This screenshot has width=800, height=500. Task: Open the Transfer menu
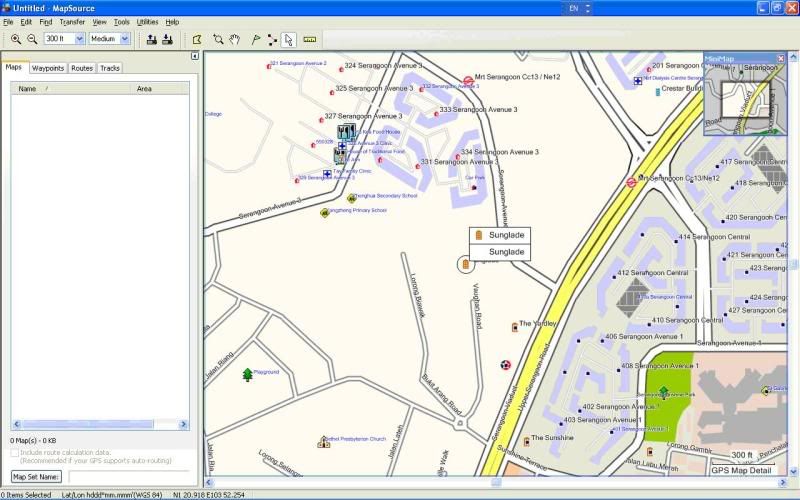(72, 22)
